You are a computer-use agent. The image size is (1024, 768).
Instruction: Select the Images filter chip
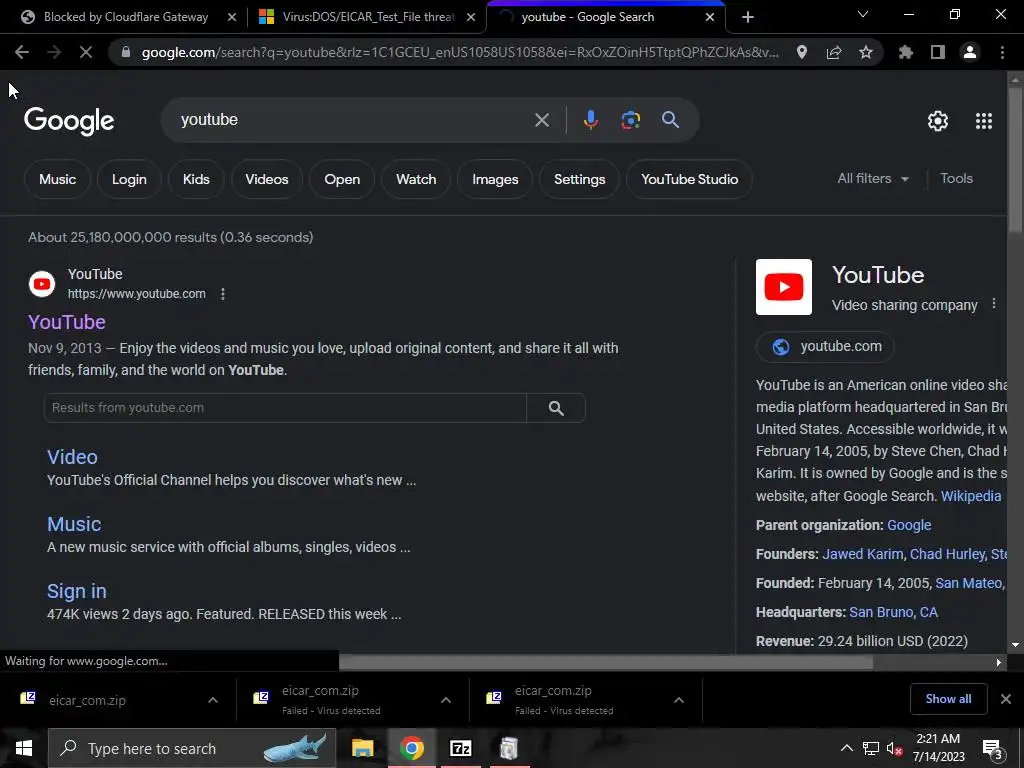(x=495, y=179)
